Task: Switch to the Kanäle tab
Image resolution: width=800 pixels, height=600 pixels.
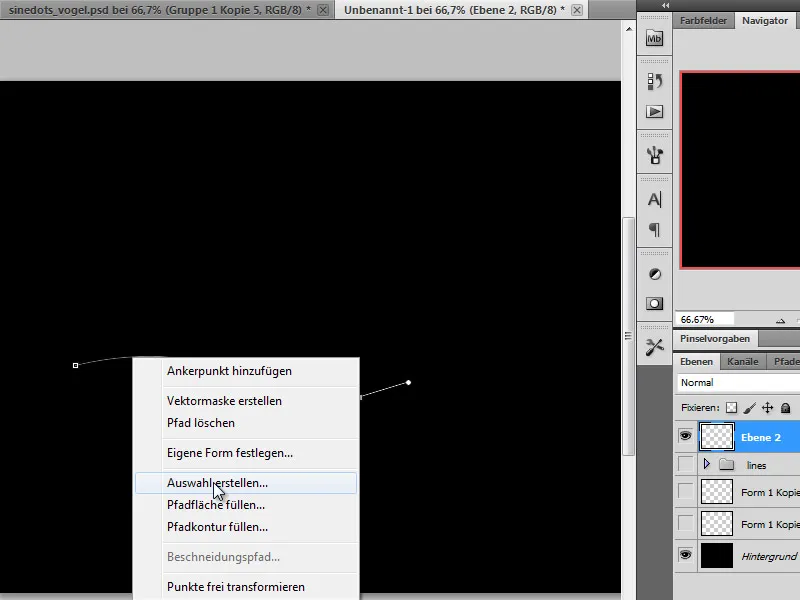Action: pos(743,361)
